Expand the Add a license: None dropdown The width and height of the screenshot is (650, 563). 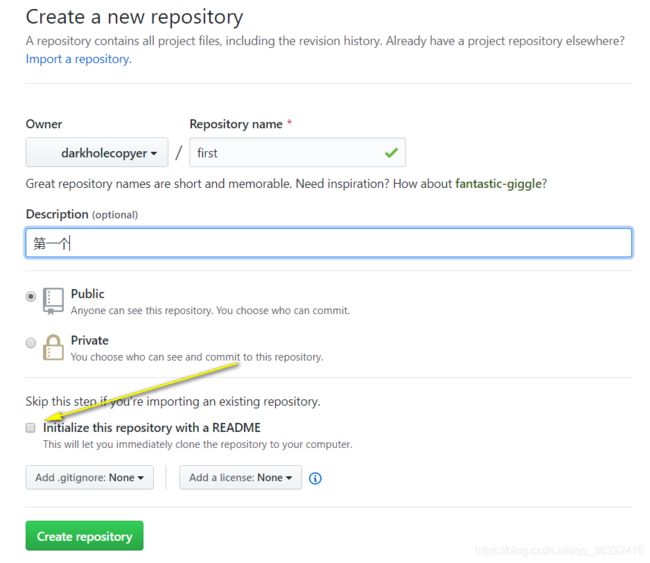pos(240,477)
